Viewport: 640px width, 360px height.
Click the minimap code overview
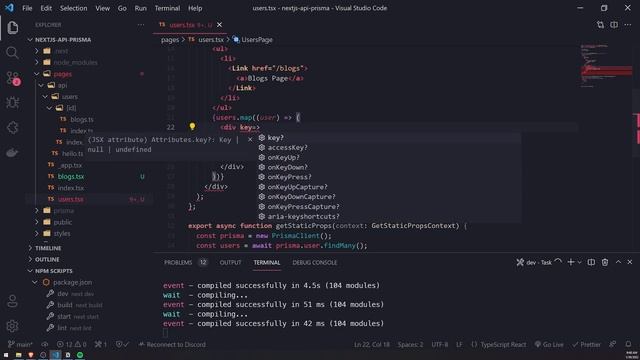(x=606, y=65)
